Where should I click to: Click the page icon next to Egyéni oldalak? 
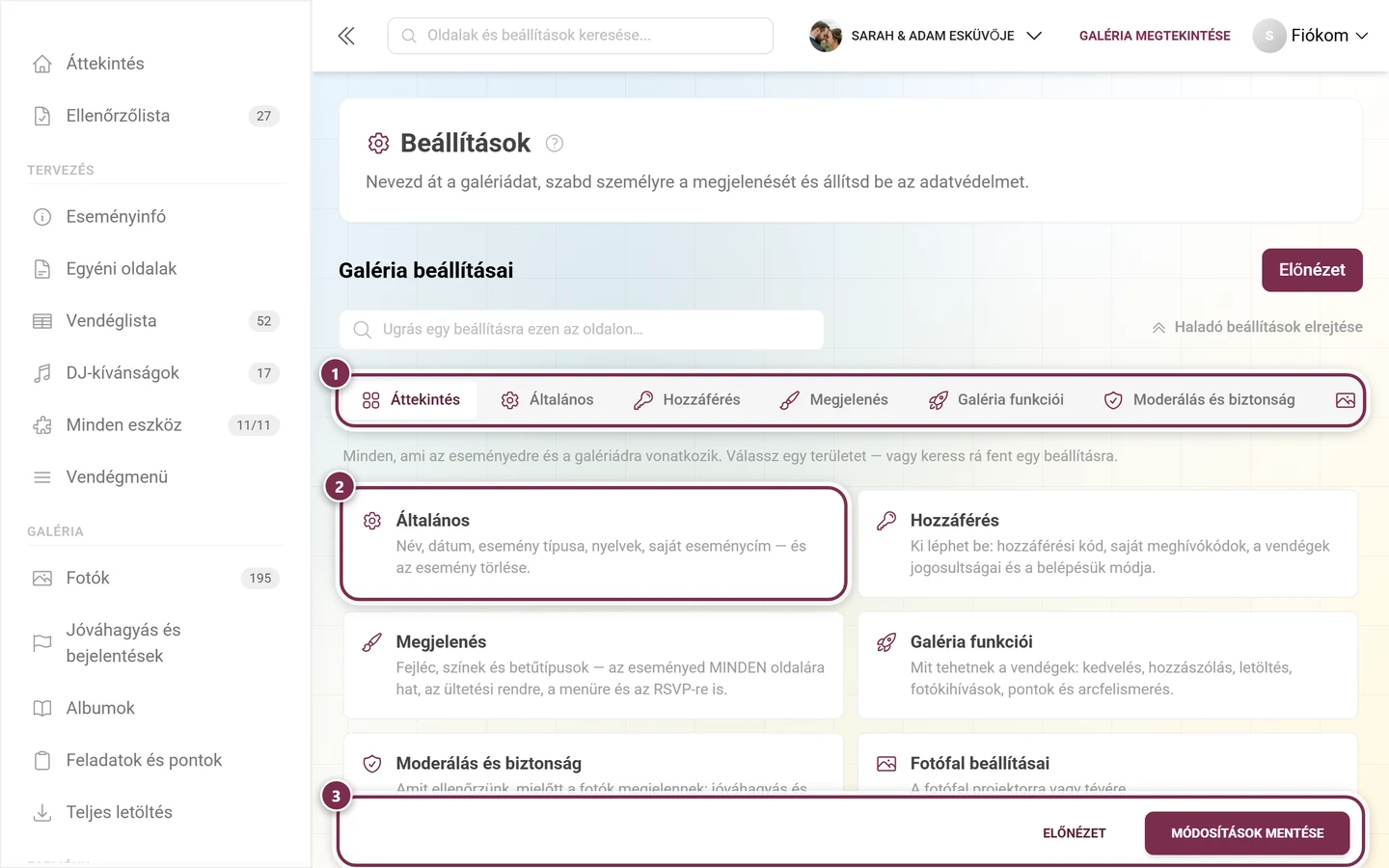point(42,269)
